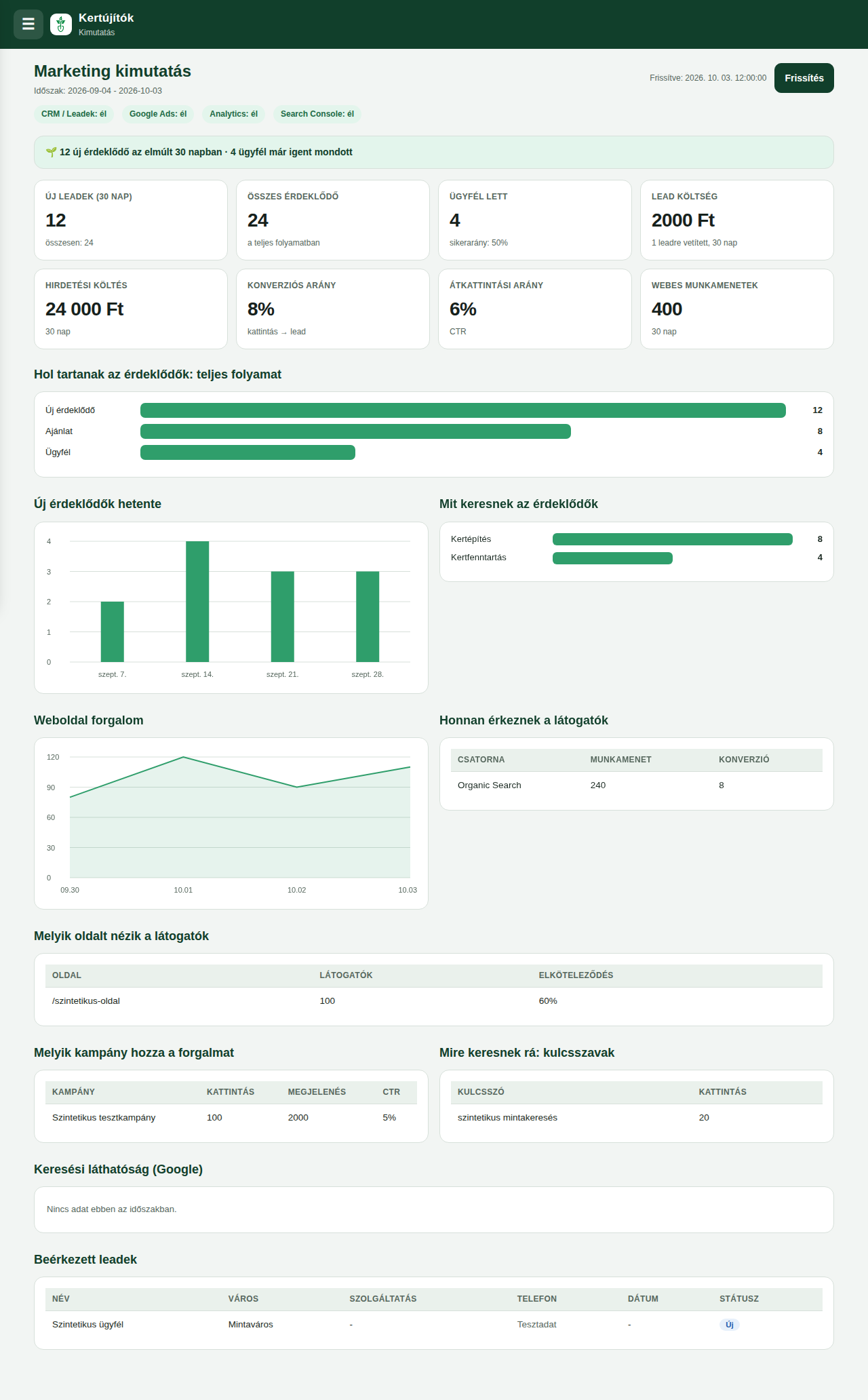Screen dimensions: 868x1400
Task: Click the Ügyfél lett value 4
Action: click(455, 220)
